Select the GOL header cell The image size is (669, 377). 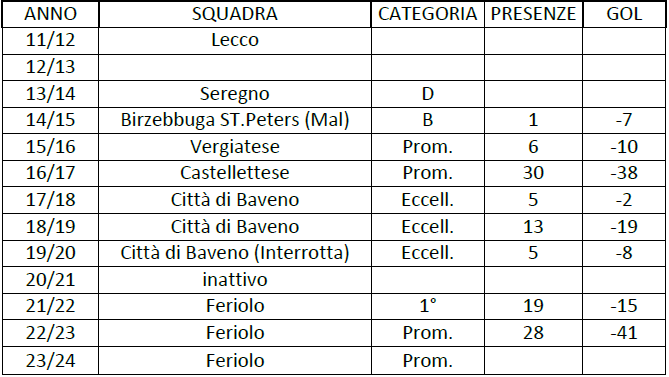624,14
